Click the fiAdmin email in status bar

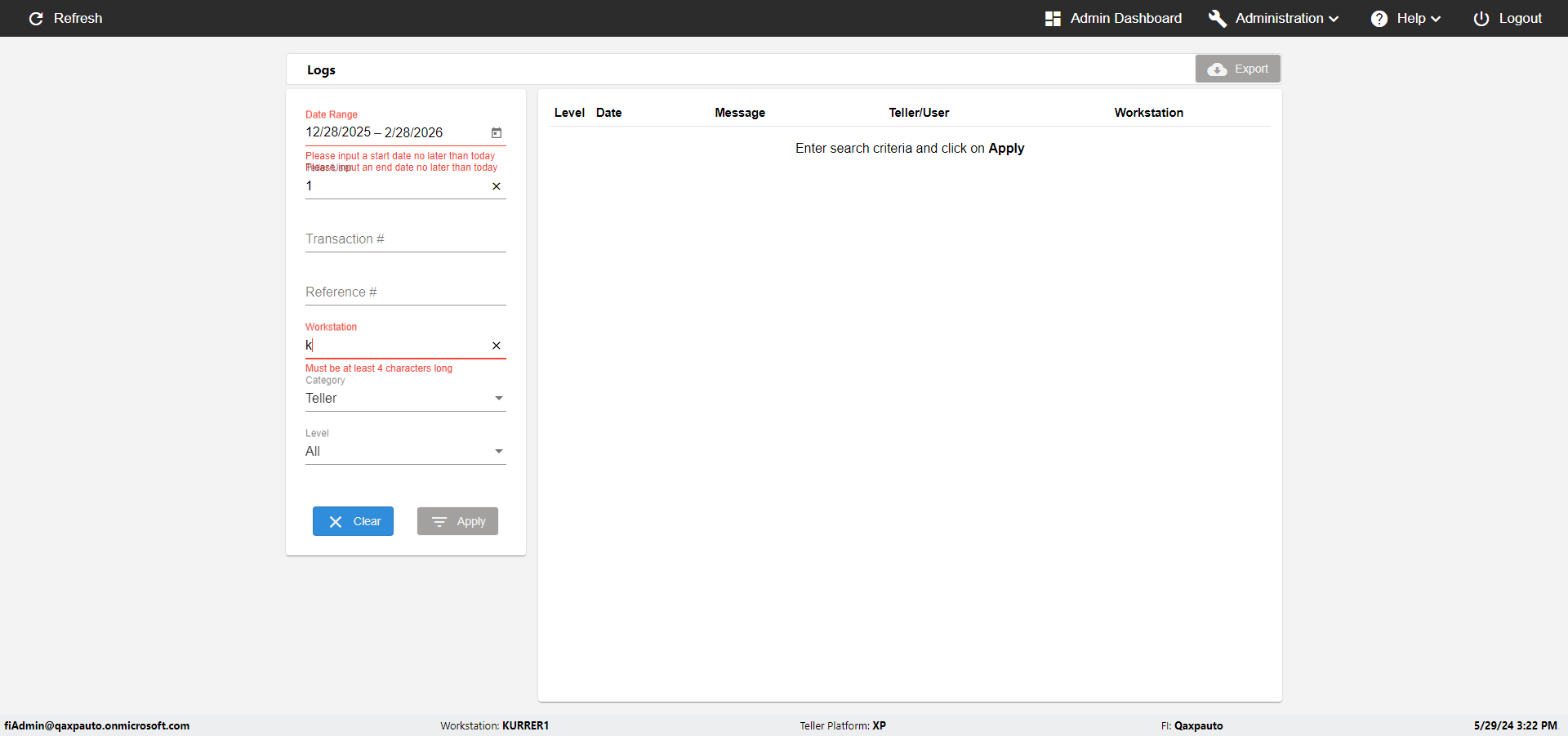[96, 725]
